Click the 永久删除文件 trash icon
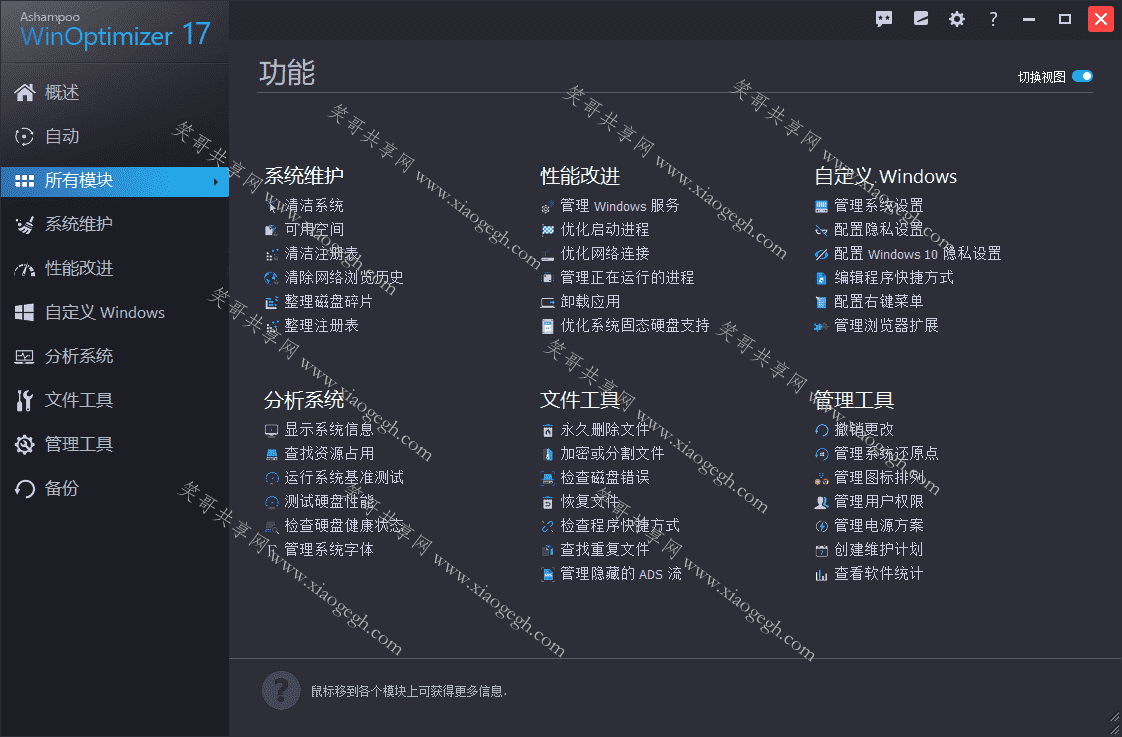This screenshot has height=737, width=1122. click(547, 431)
